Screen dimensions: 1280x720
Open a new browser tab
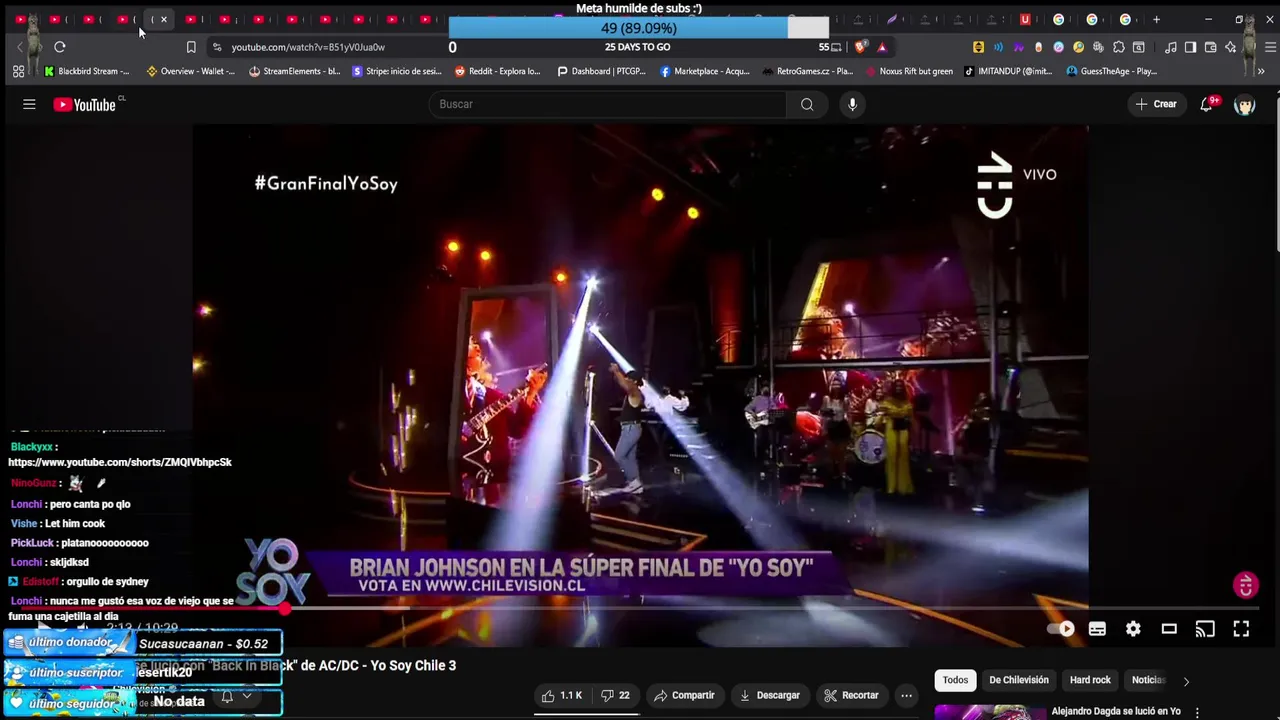pos(1156,19)
